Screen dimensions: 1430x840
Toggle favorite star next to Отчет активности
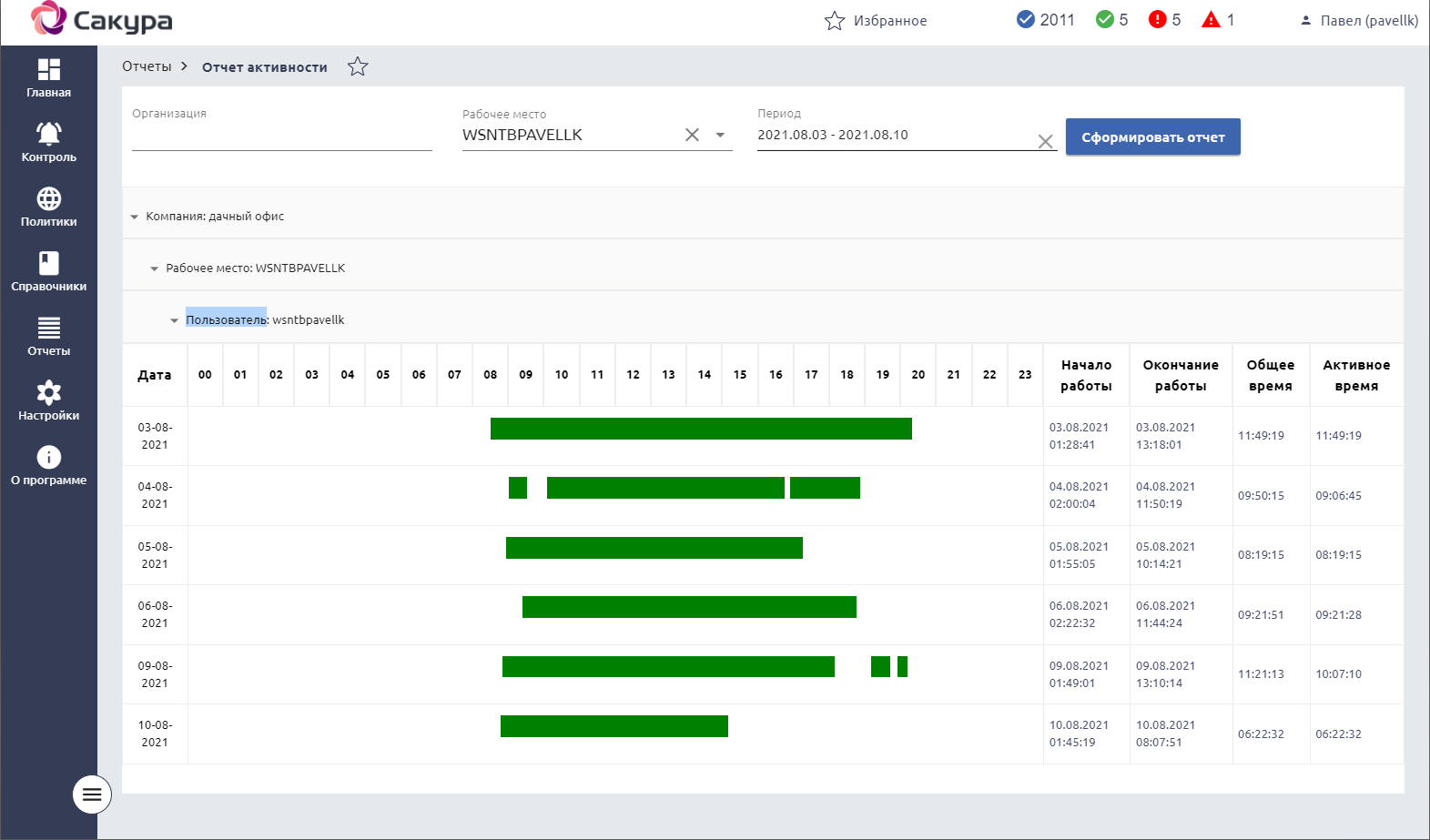pyautogui.click(x=358, y=67)
